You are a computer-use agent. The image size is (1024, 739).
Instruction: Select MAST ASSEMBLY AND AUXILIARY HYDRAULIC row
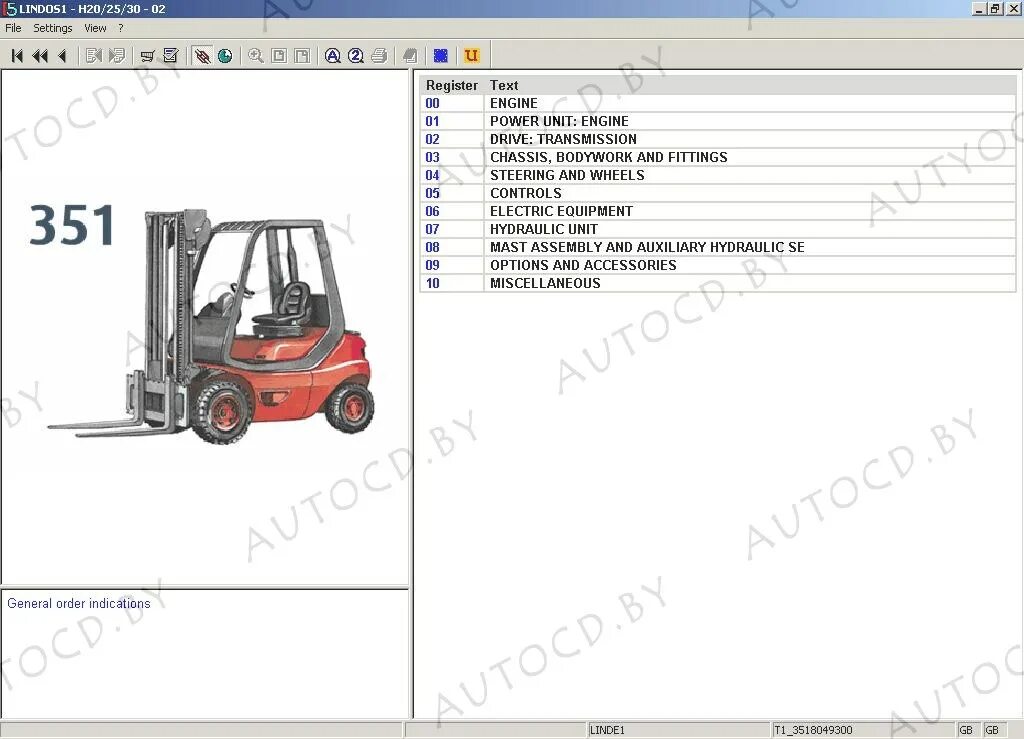(x=718, y=247)
